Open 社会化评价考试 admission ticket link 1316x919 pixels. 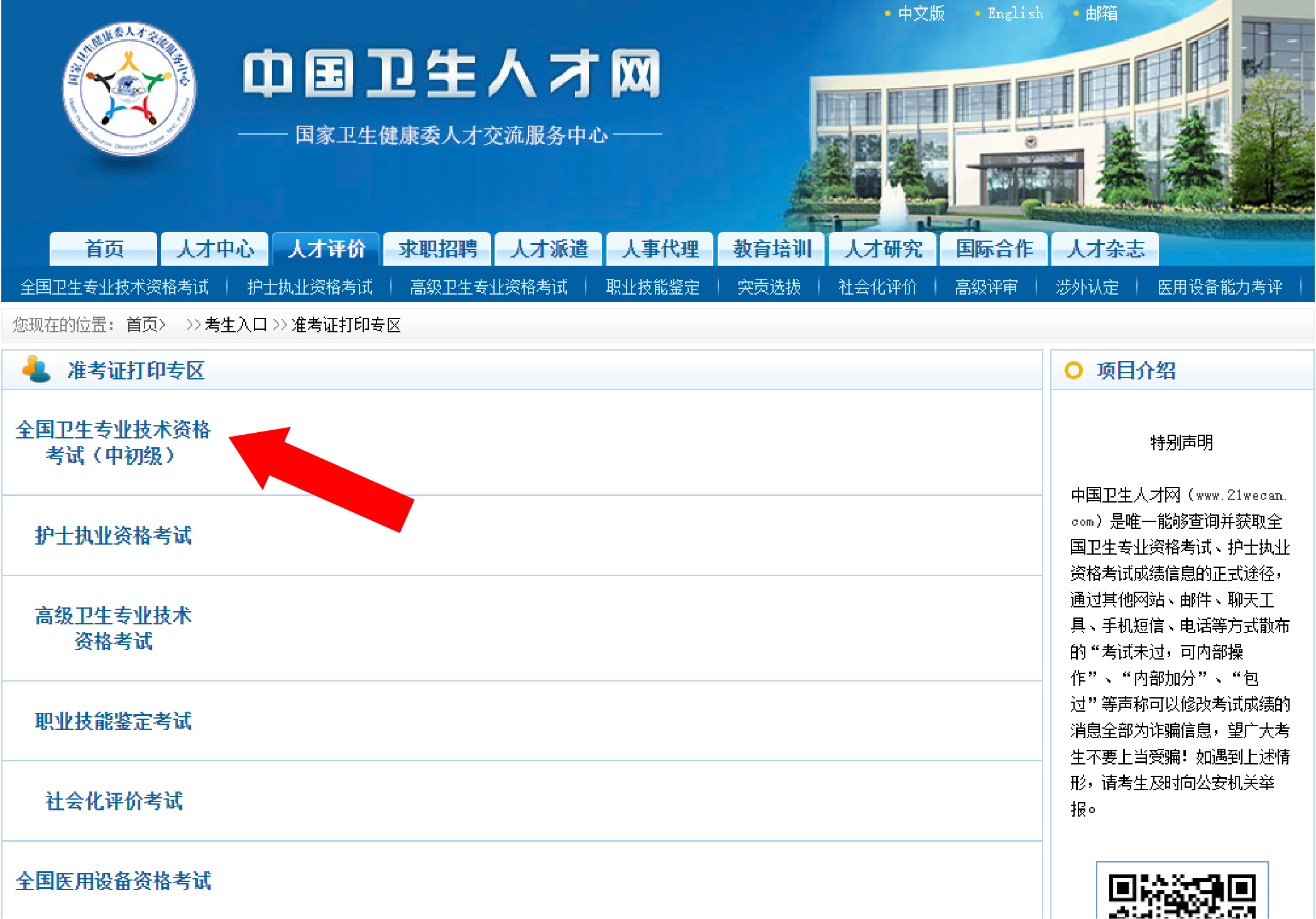[114, 801]
